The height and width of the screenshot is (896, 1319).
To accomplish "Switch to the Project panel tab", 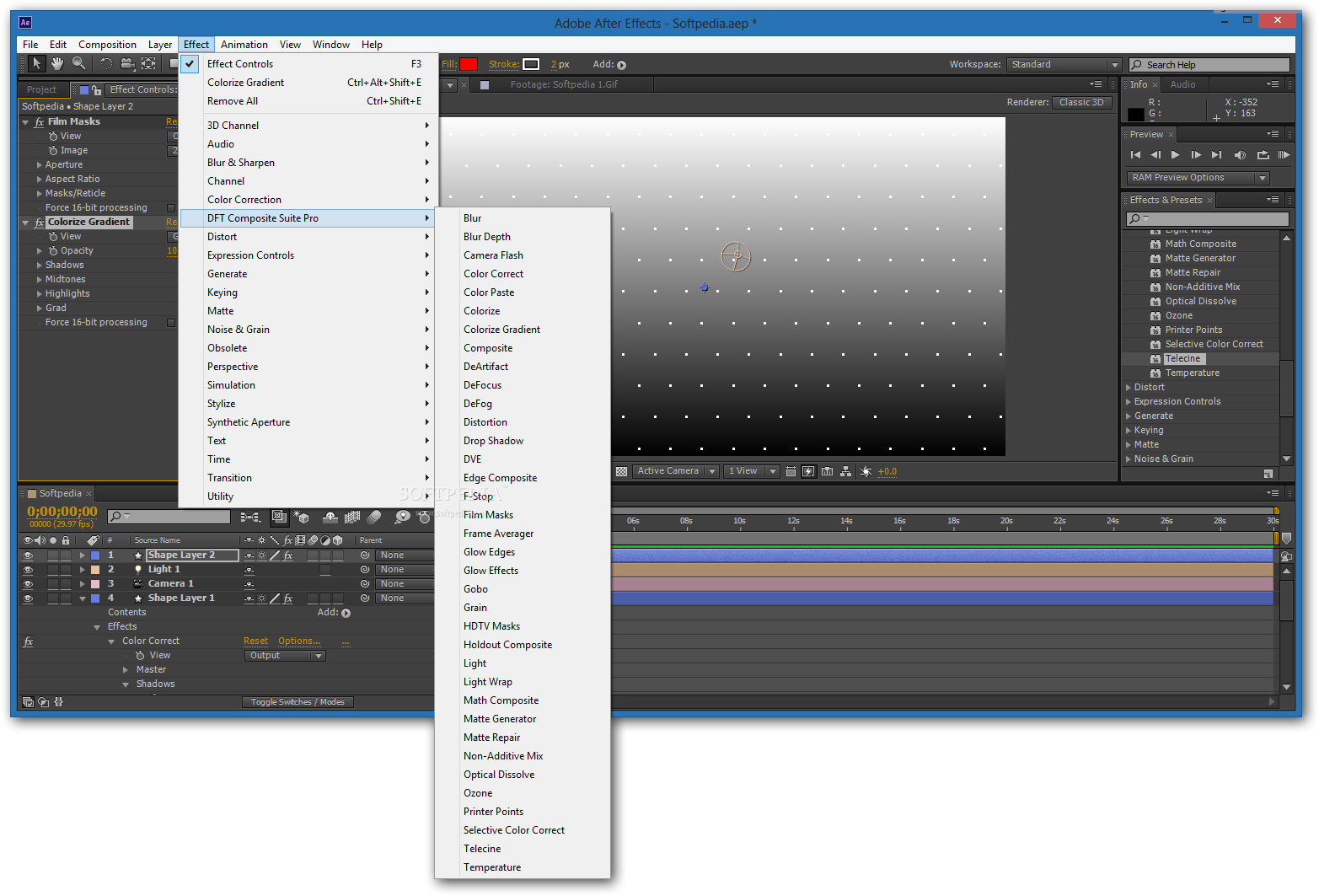I will pos(42,89).
